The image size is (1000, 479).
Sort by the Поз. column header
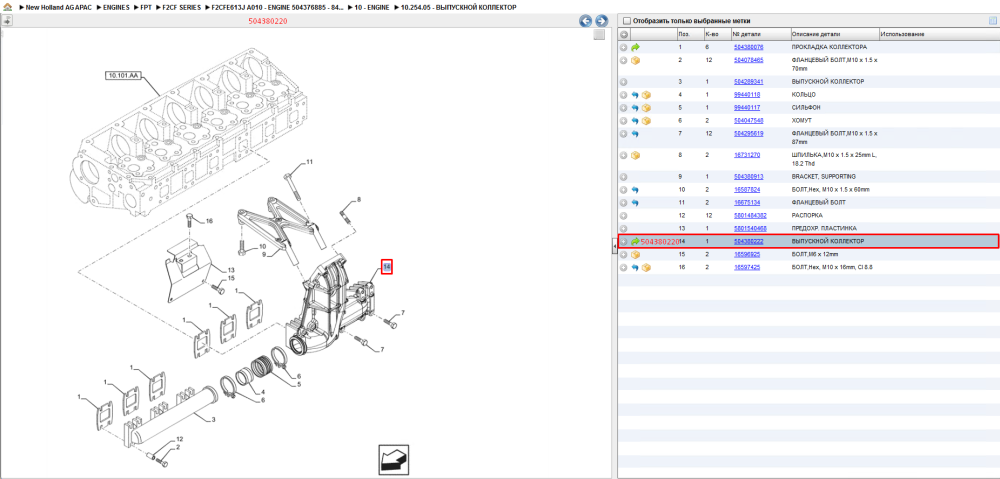coord(689,34)
